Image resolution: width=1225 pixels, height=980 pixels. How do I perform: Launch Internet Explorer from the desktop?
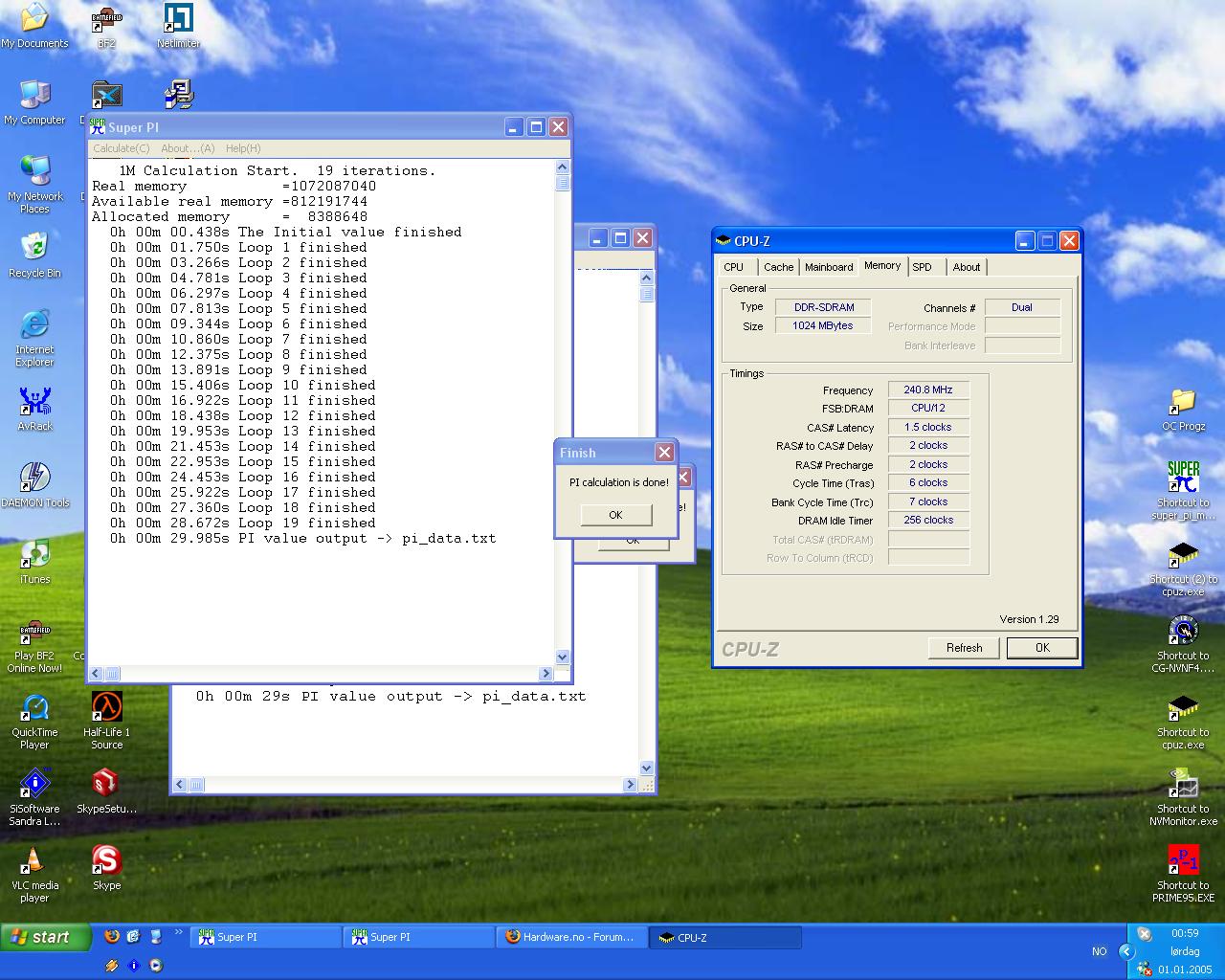[x=34, y=338]
